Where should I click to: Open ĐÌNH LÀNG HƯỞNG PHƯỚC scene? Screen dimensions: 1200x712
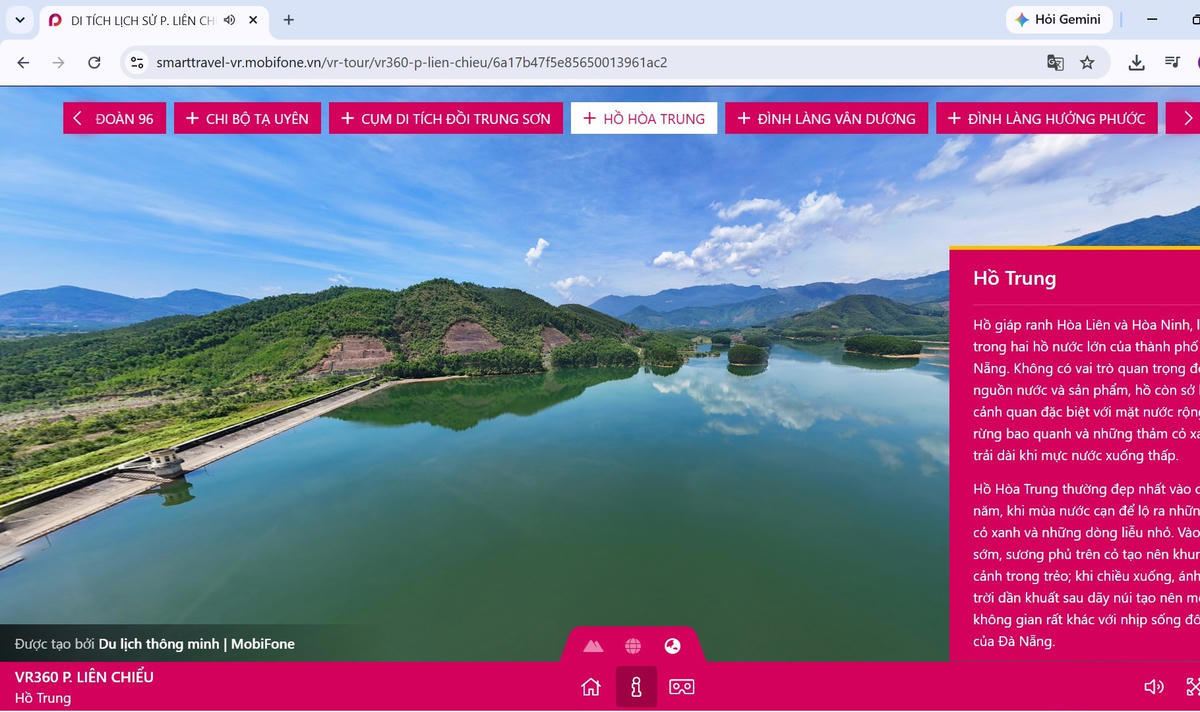(1047, 118)
